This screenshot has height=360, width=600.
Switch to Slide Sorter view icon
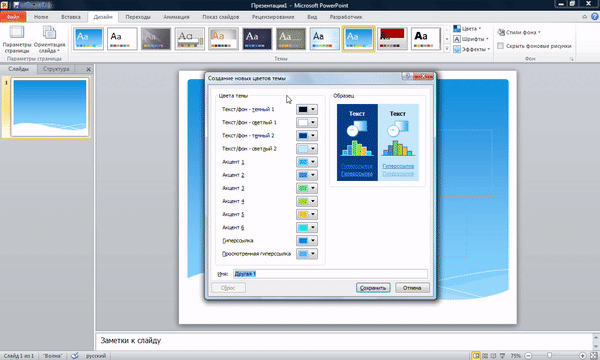485,356
